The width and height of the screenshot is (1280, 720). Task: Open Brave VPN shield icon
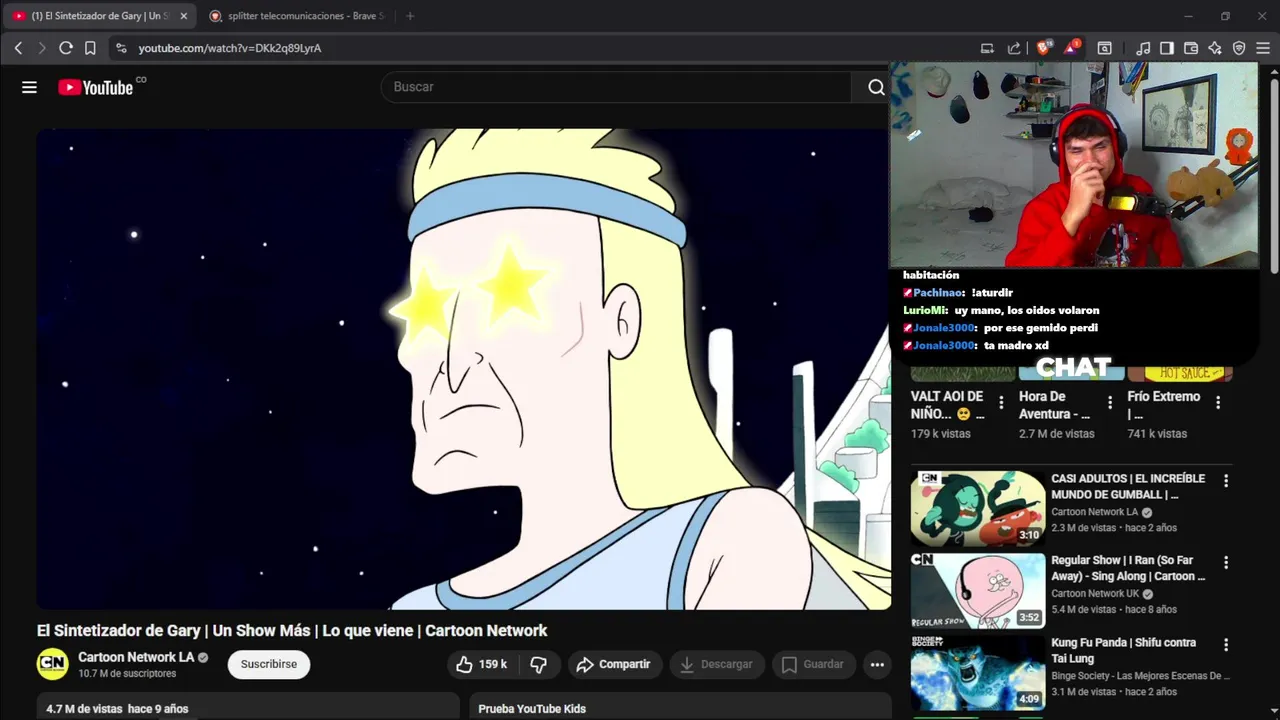click(1239, 48)
